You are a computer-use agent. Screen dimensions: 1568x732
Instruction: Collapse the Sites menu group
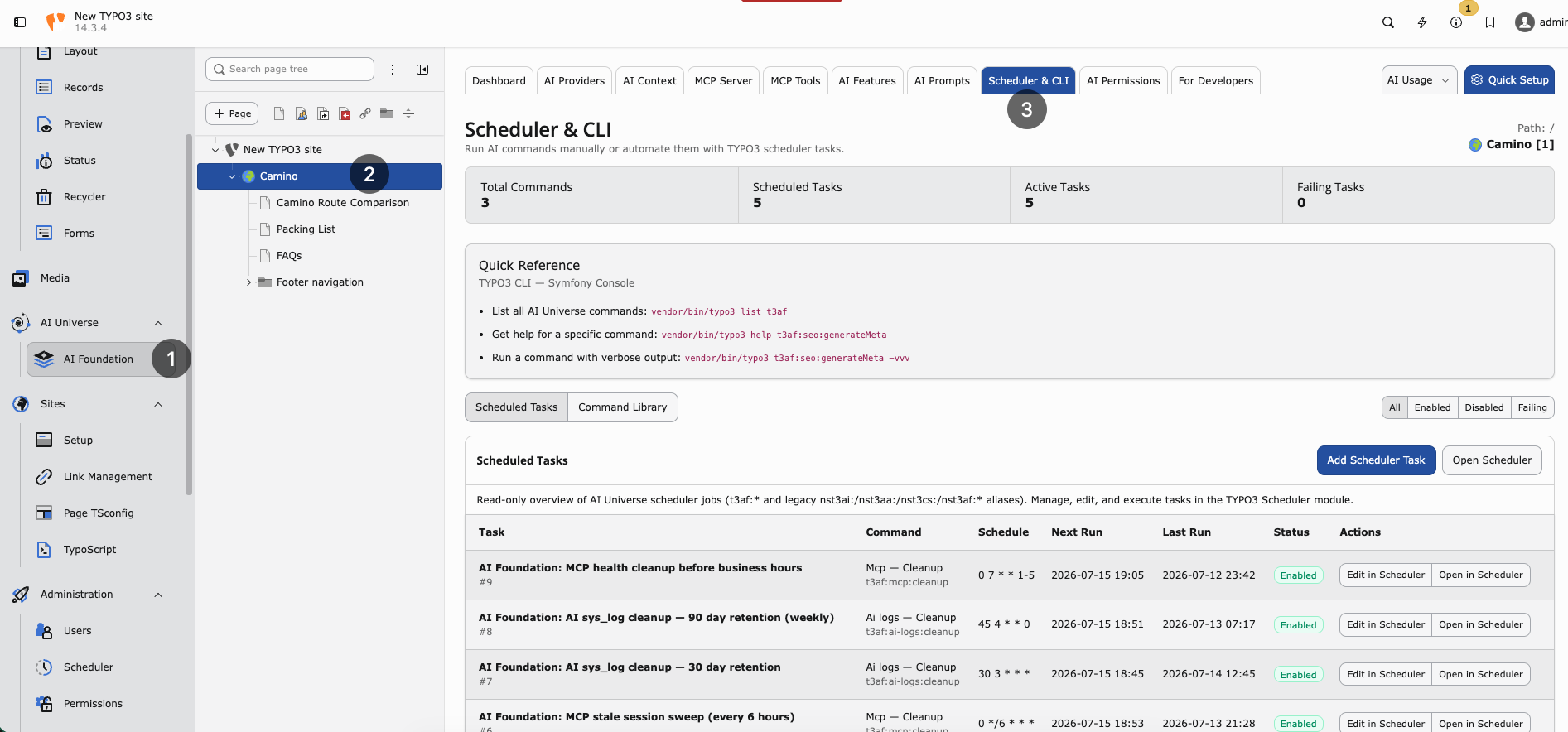click(158, 404)
